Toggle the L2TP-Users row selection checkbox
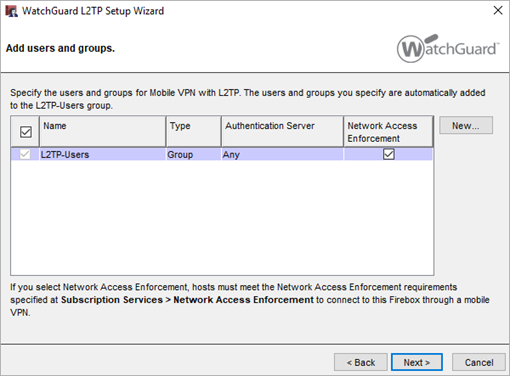510x376 pixels. click(x=25, y=154)
